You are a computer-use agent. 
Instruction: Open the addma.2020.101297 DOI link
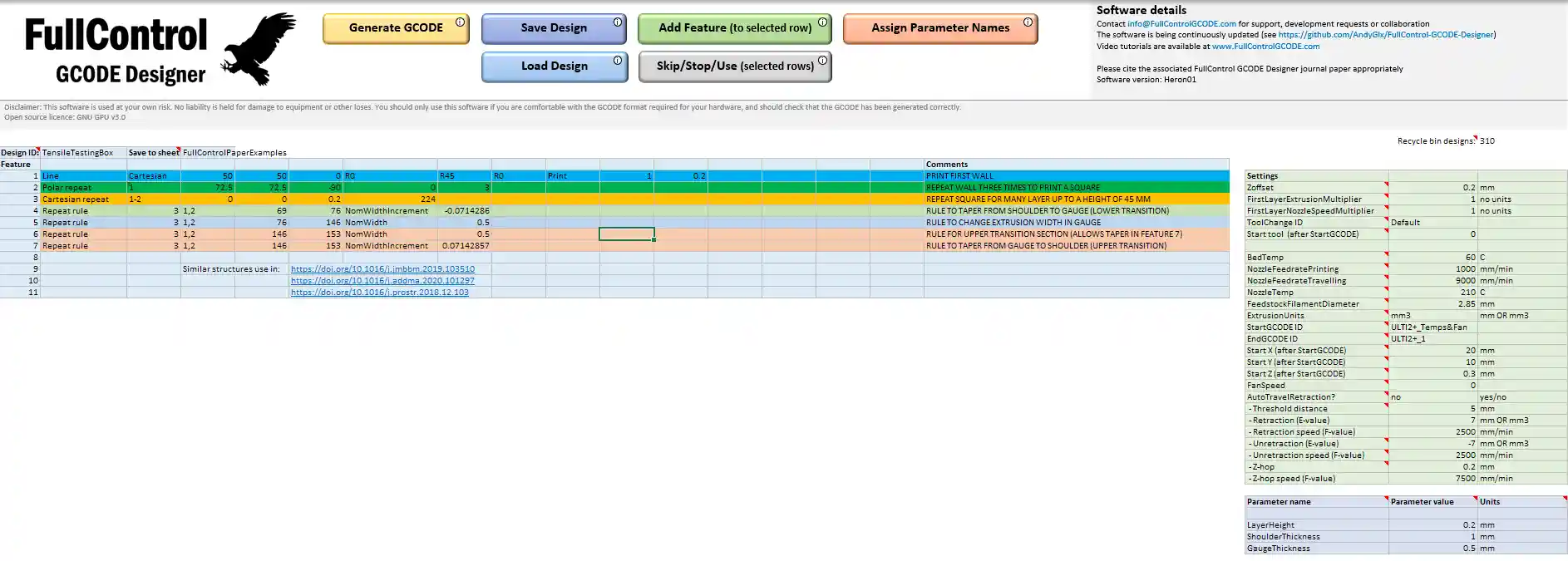click(382, 281)
